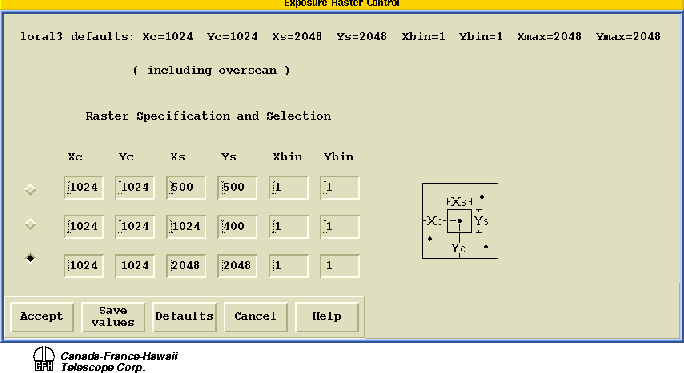Click 'Xbin=1' in defaults line
The width and height of the screenshot is (684, 373).
click(x=424, y=36)
